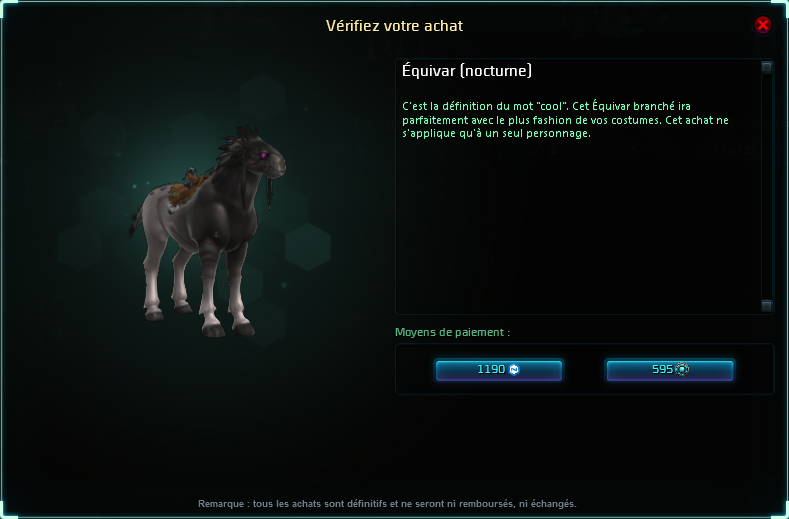The height and width of the screenshot is (519, 789).
Task: Click the "Moyens de paiement" label
Action: 452,332
